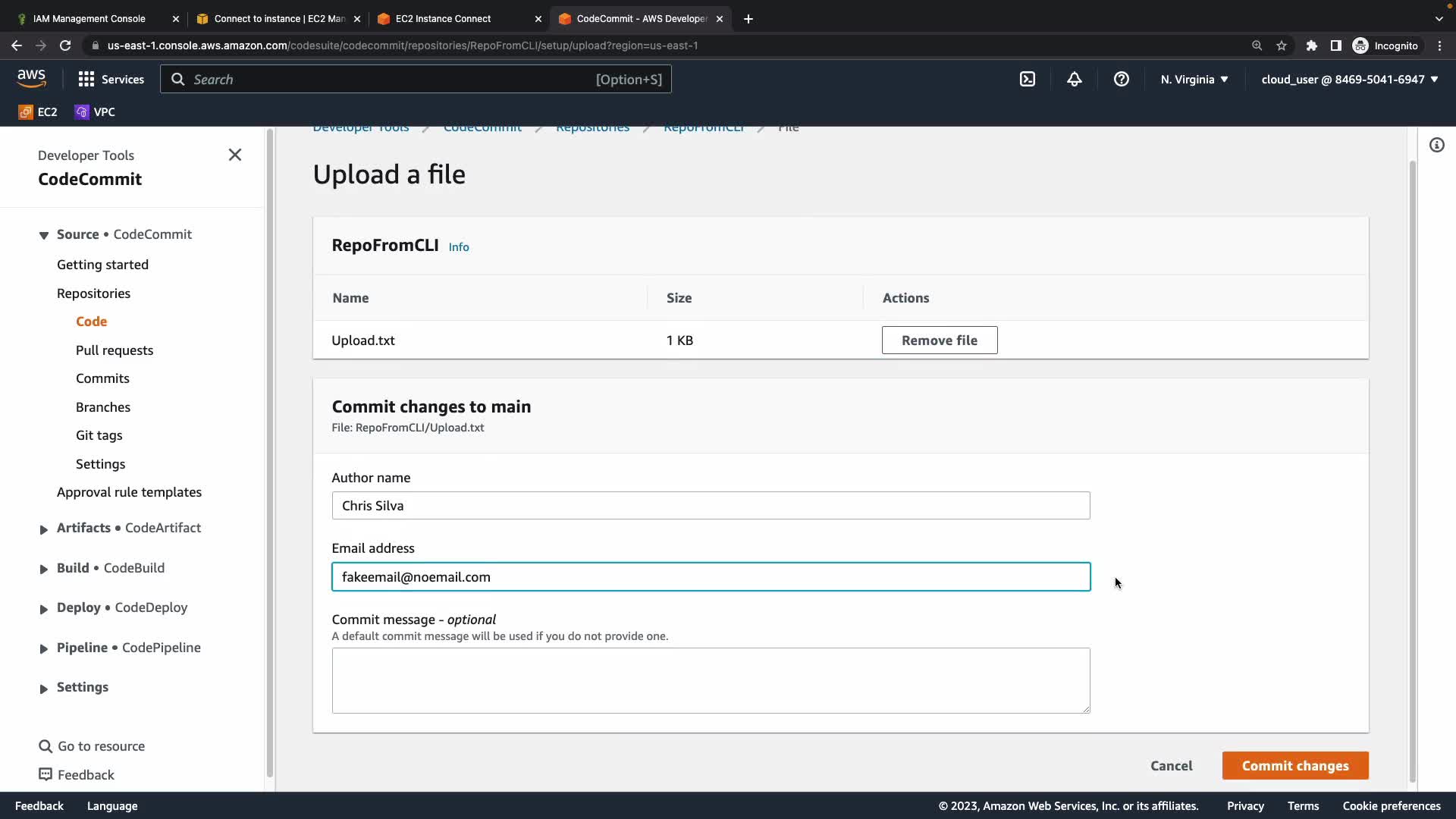The image size is (1456, 819).
Task: Click the Commit changes button
Action: [1295, 765]
